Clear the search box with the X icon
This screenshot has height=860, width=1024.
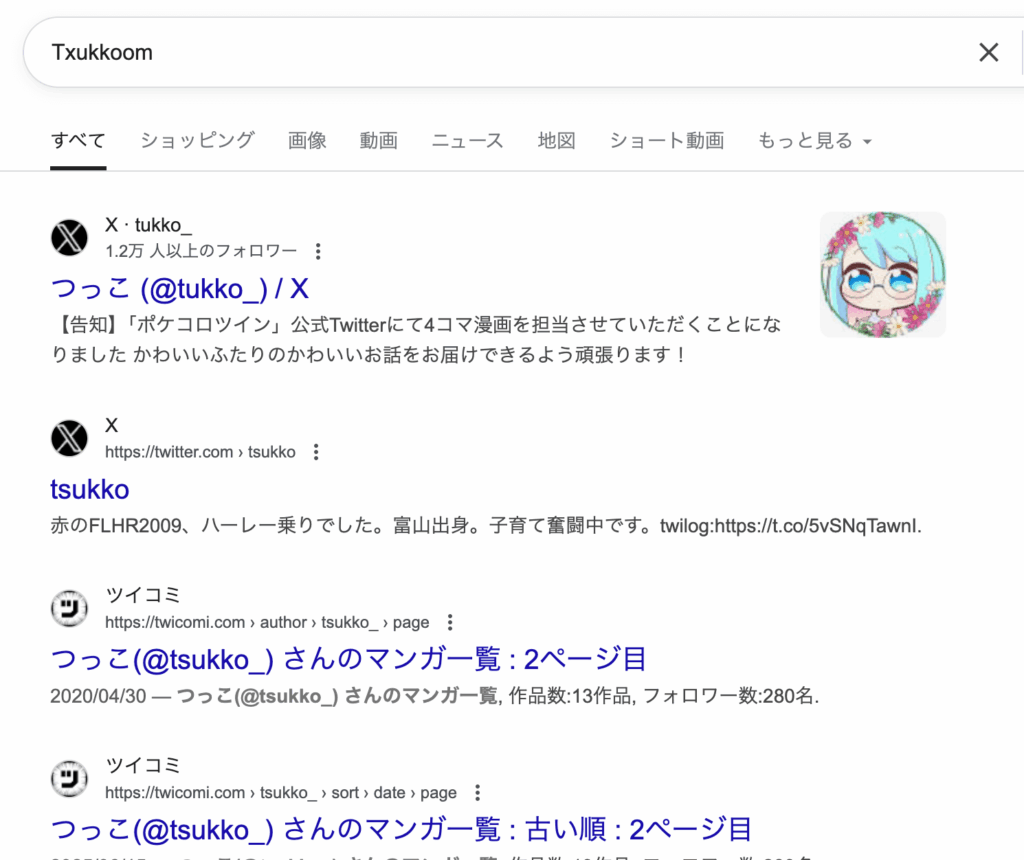(x=989, y=52)
